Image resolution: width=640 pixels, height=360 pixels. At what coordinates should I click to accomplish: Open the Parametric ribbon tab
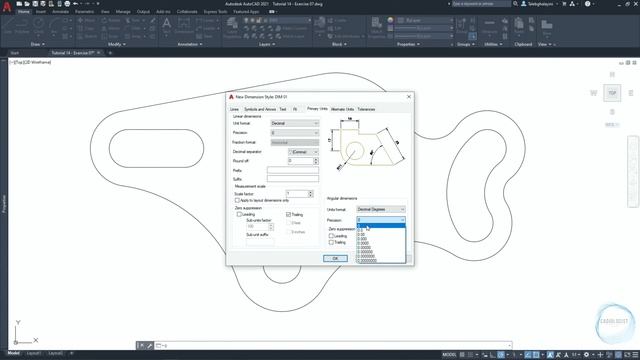tap(84, 12)
